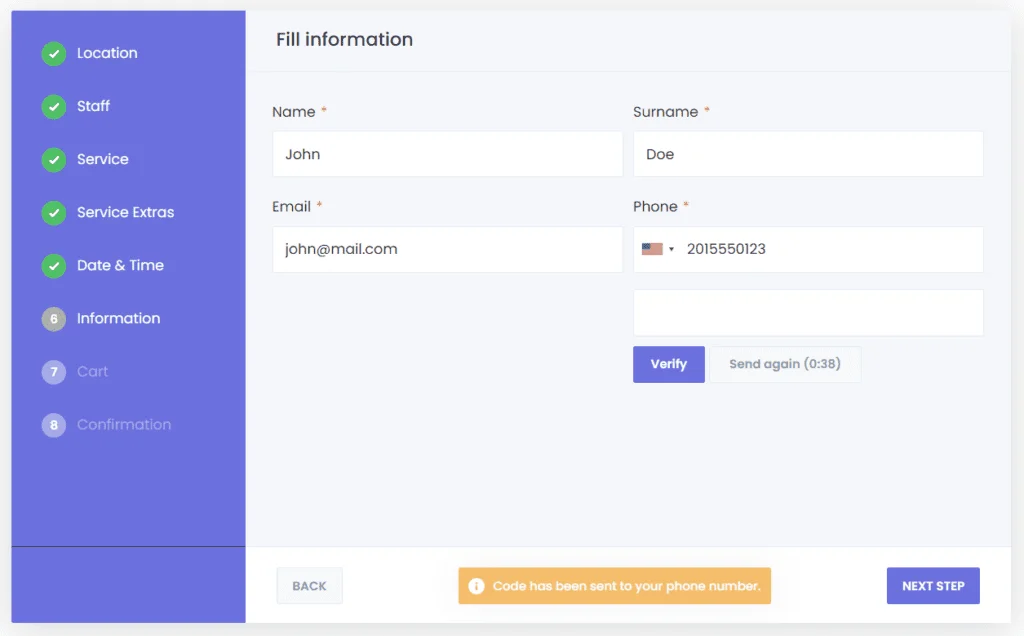
Task: Click the step 6 circle beside Information
Action: [x=54, y=319]
